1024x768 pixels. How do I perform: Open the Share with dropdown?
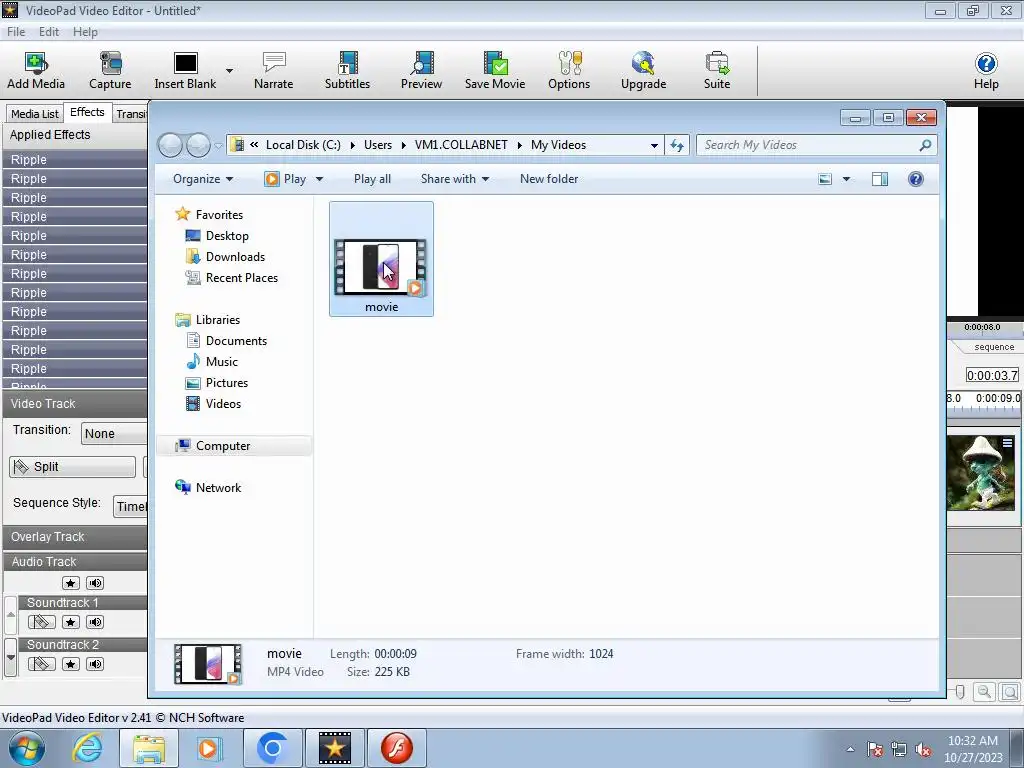tap(455, 179)
